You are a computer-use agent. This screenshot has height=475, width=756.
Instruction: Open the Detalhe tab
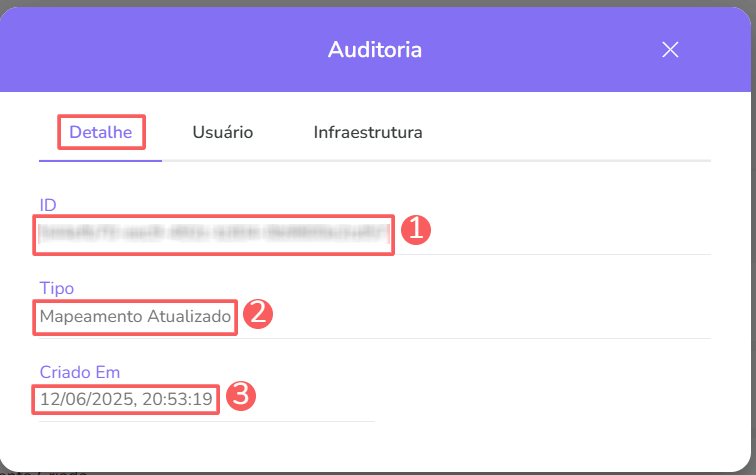101,132
